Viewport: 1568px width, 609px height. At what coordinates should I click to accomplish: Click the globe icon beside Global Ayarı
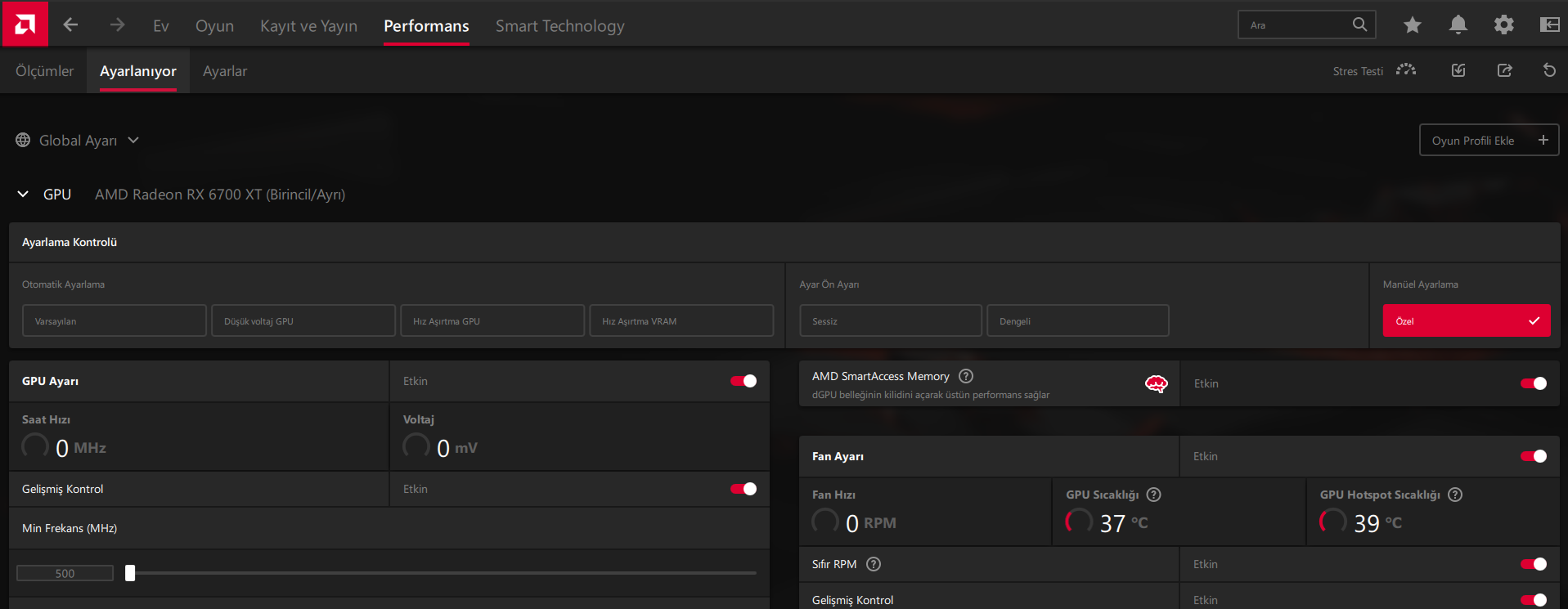(23, 141)
